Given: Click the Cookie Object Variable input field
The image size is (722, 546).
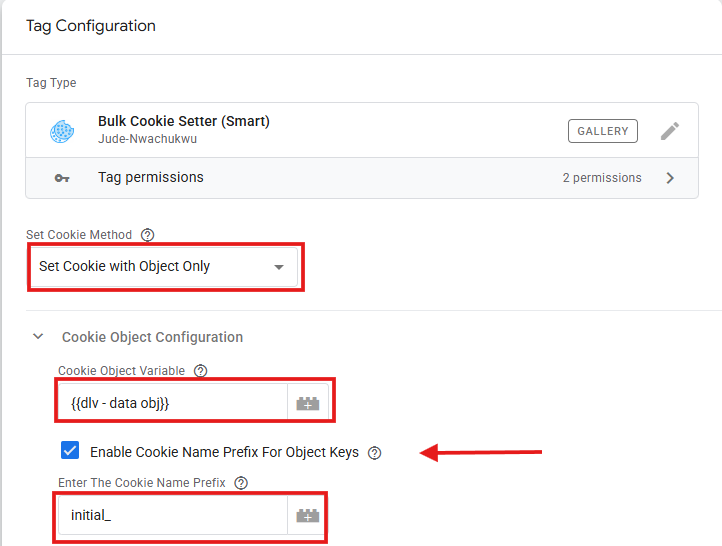Looking at the screenshot, I should [170, 404].
